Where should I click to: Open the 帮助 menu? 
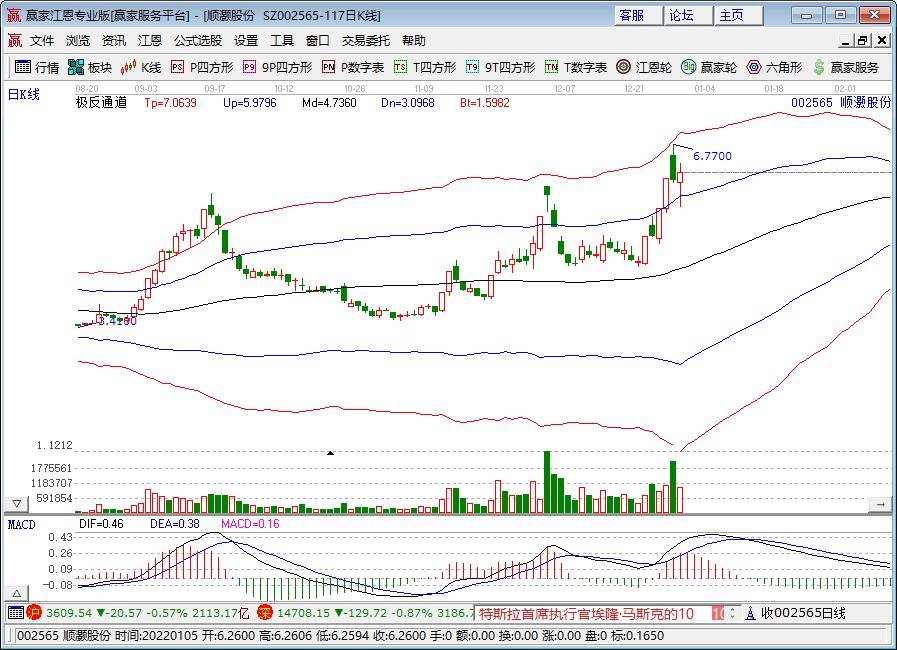(x=414, y=41)
